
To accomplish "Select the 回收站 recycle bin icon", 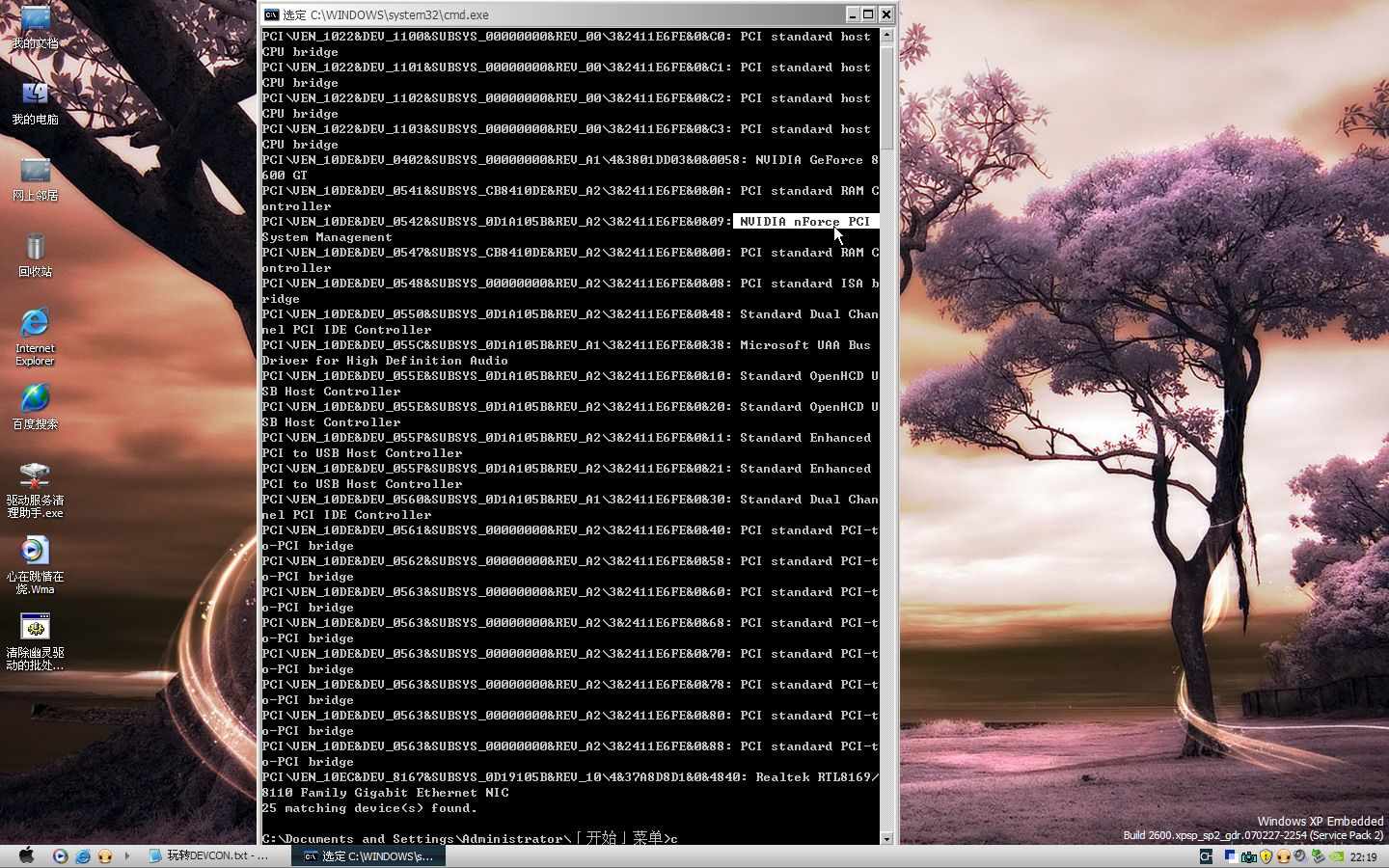I will point(35,255).
